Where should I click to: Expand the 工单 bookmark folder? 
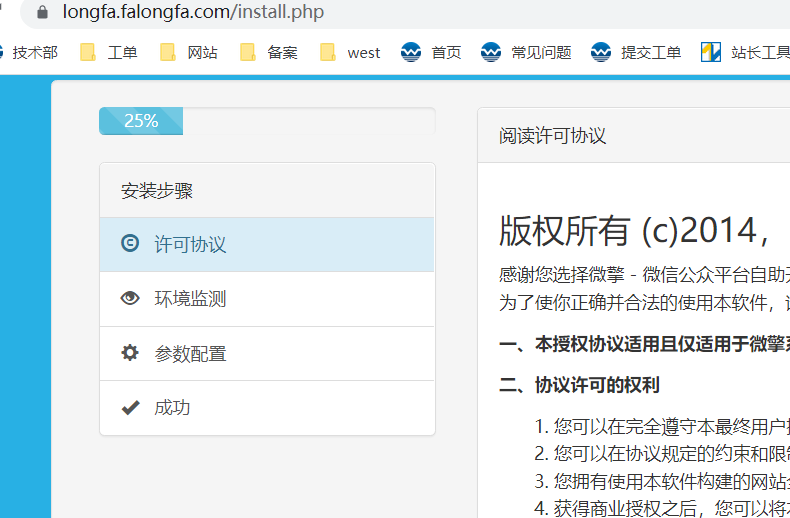[109, 52]
